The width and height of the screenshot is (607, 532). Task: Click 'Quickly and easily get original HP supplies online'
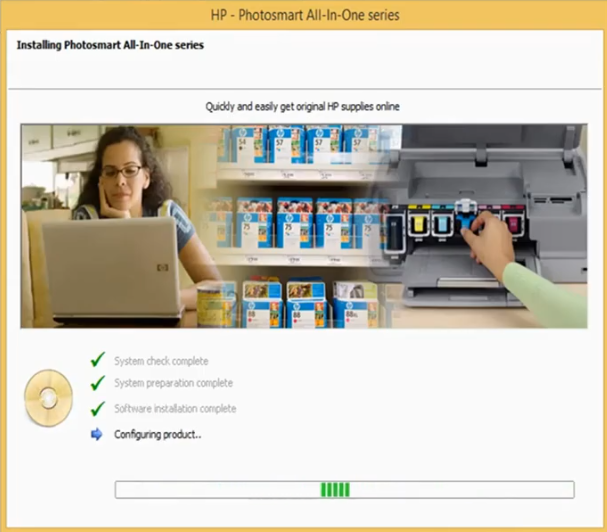pos(302,106)
